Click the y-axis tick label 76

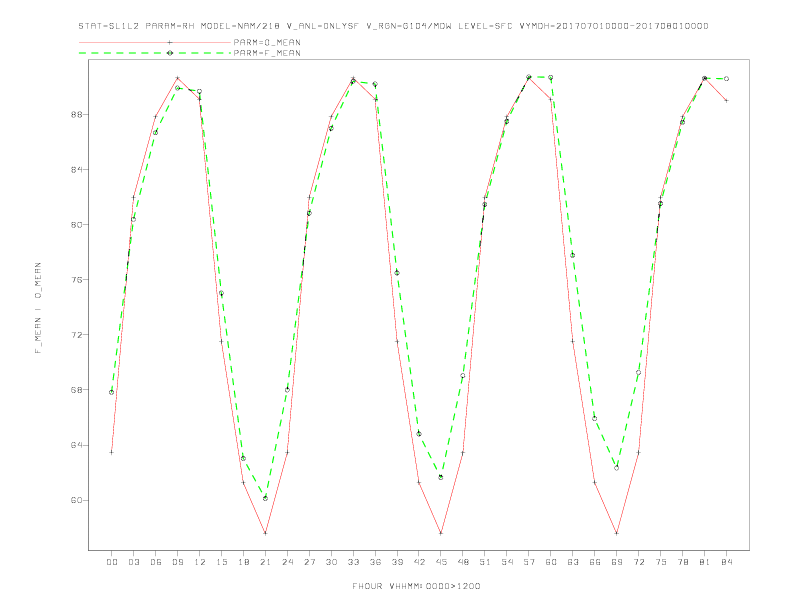coord(77,280)
